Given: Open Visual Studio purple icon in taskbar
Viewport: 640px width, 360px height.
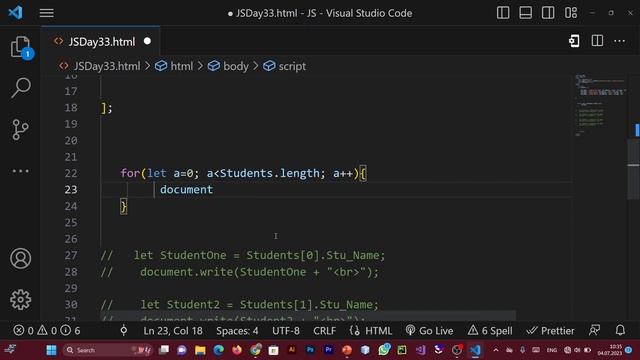Looking at the screenshot, I should click(420, 350).
